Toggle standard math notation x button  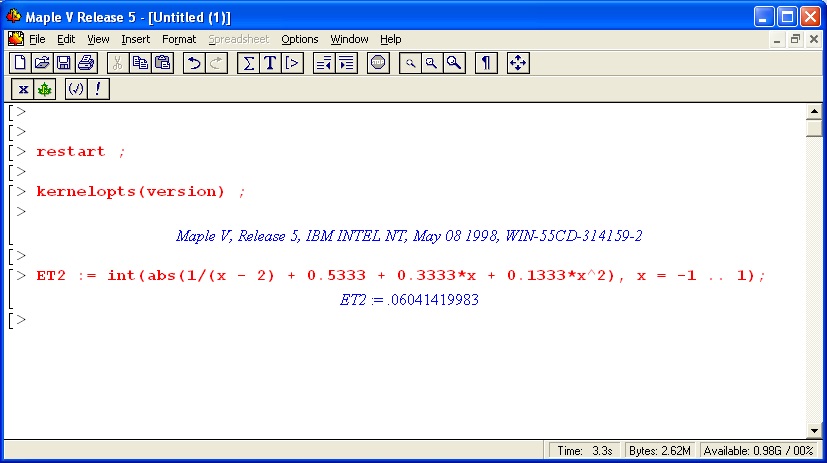point(23,89)
